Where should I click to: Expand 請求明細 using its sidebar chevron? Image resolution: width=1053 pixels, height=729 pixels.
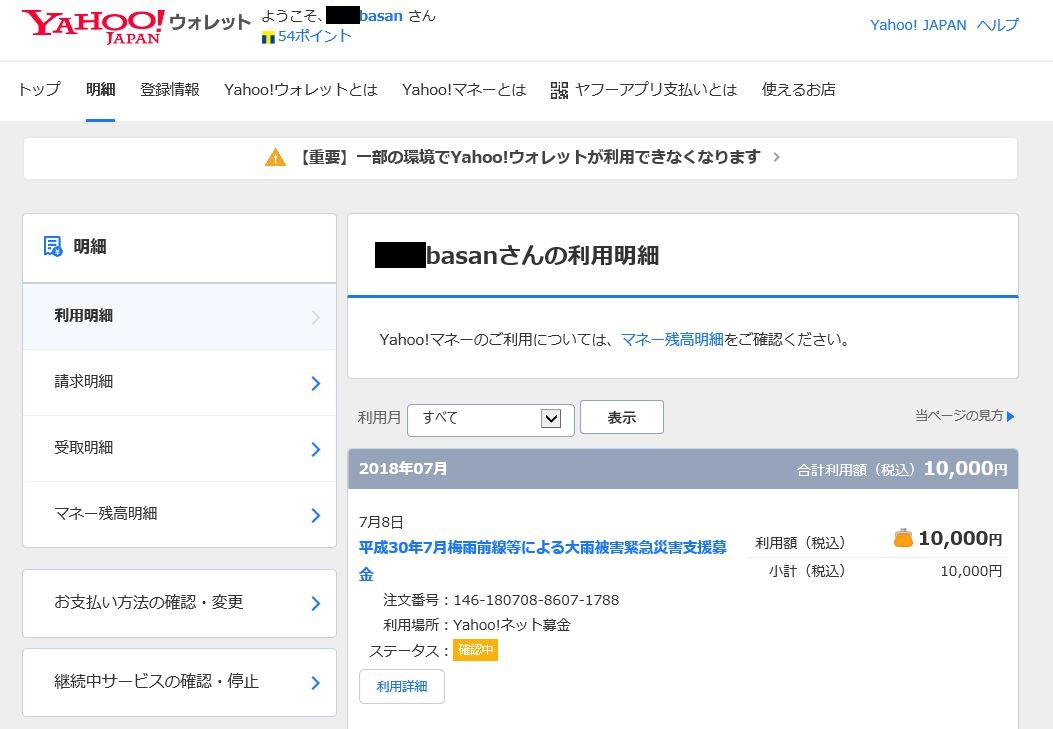pyautogui.click(x=315, y=382)
